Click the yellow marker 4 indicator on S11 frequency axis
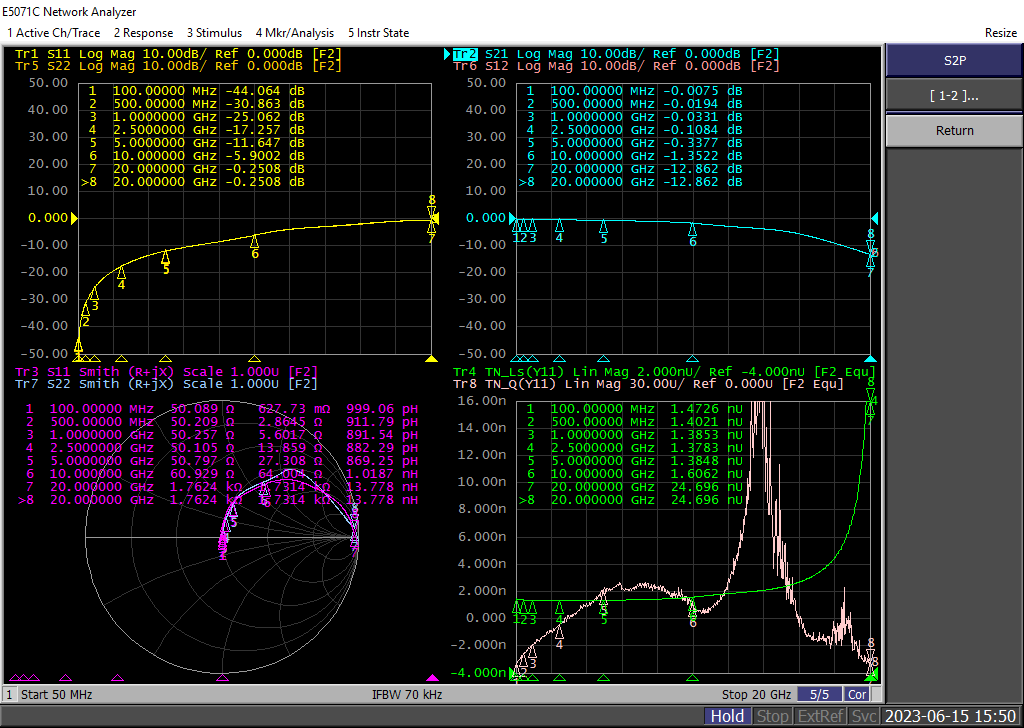The width and height of the screenshot is (1024, 728). [x=121, y=358]
